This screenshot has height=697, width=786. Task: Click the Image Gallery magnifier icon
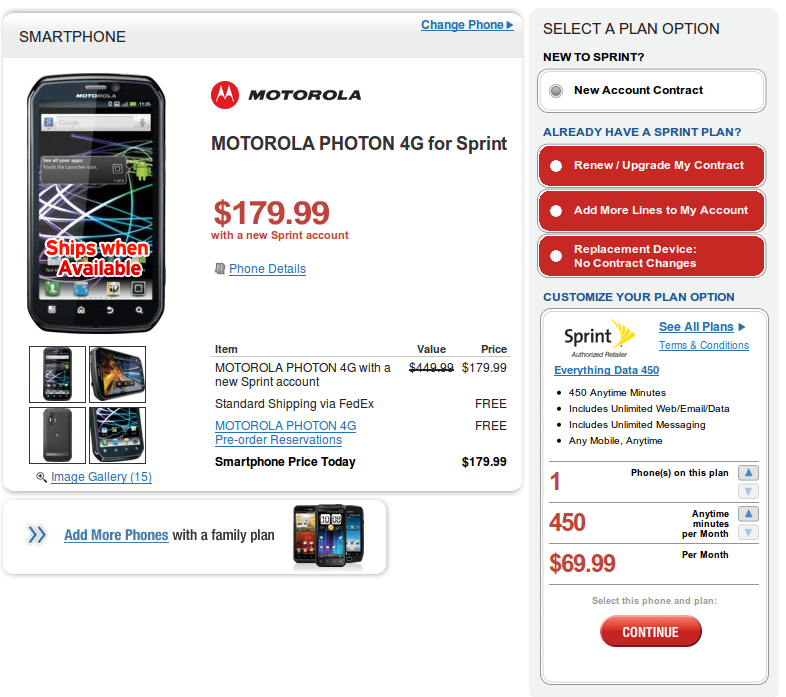pos(41,478)
